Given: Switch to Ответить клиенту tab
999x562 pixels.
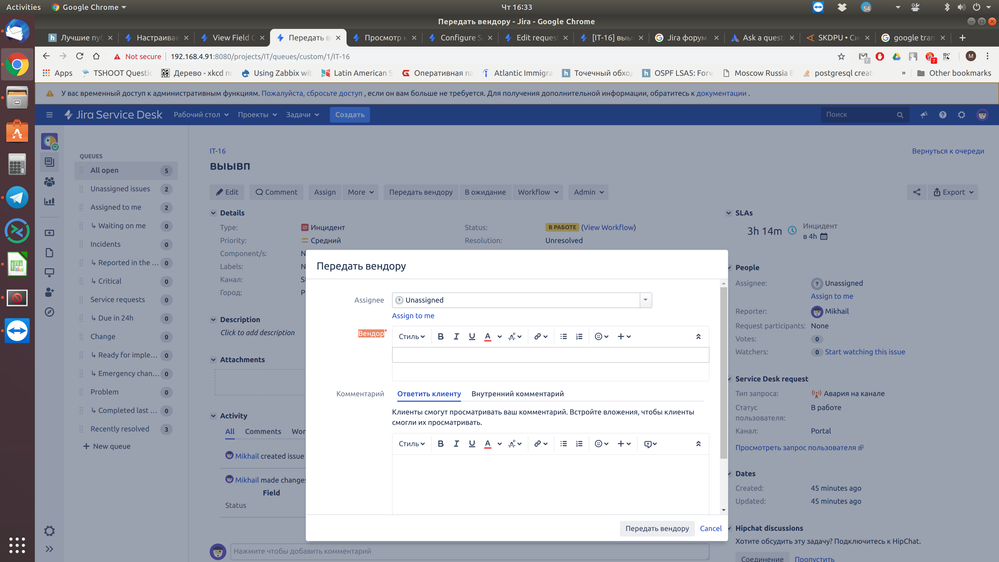Looking at the screenshot, I should pos(429,394).
